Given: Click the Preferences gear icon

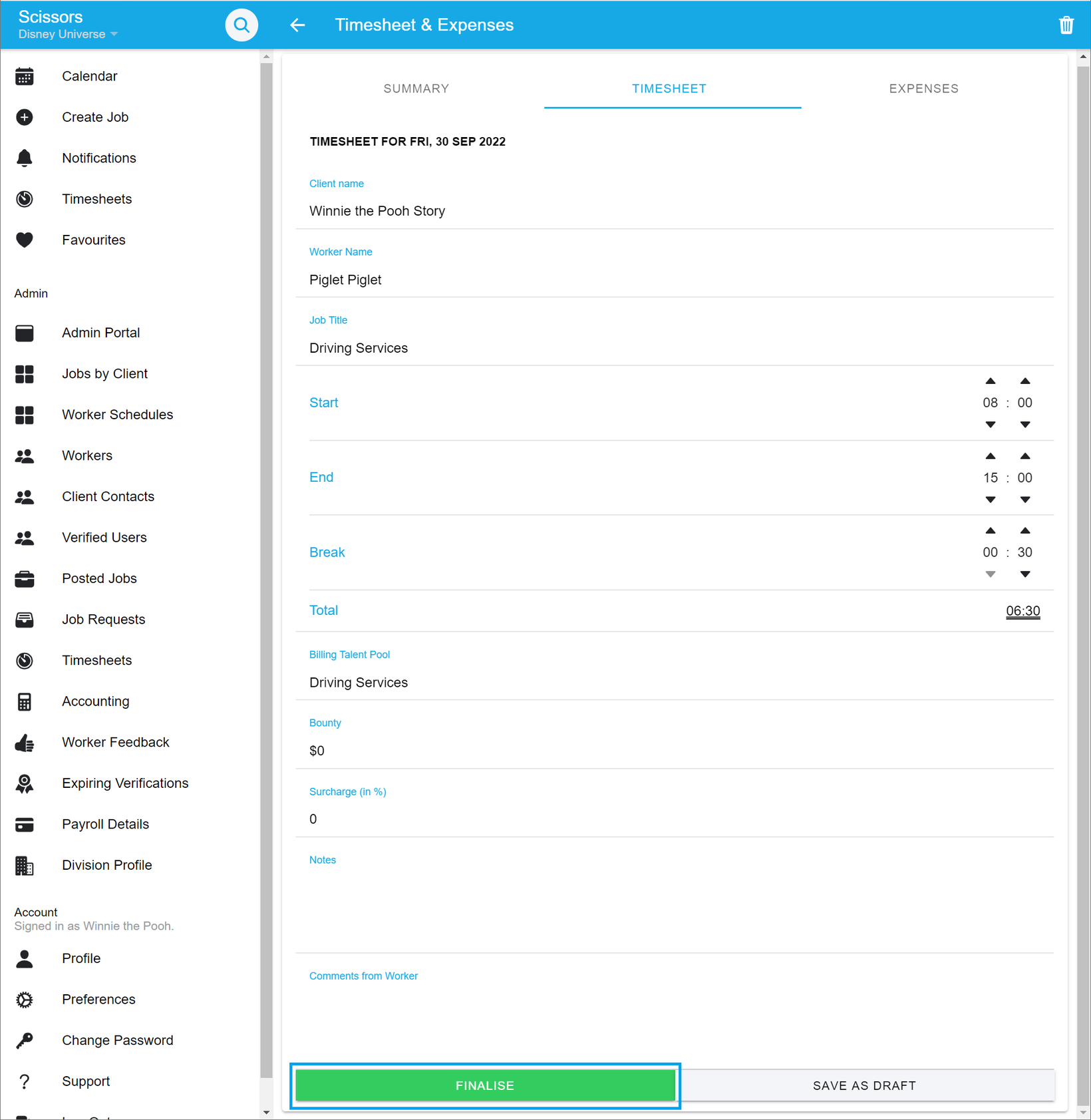Looking at the screenshot, I should click(25, 1000).
